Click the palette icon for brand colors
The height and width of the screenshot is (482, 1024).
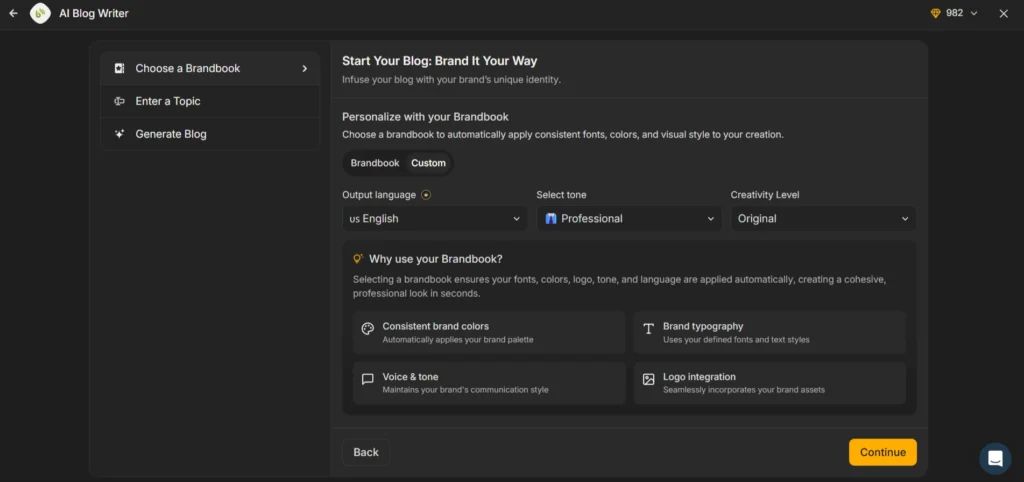click(368, 329)
